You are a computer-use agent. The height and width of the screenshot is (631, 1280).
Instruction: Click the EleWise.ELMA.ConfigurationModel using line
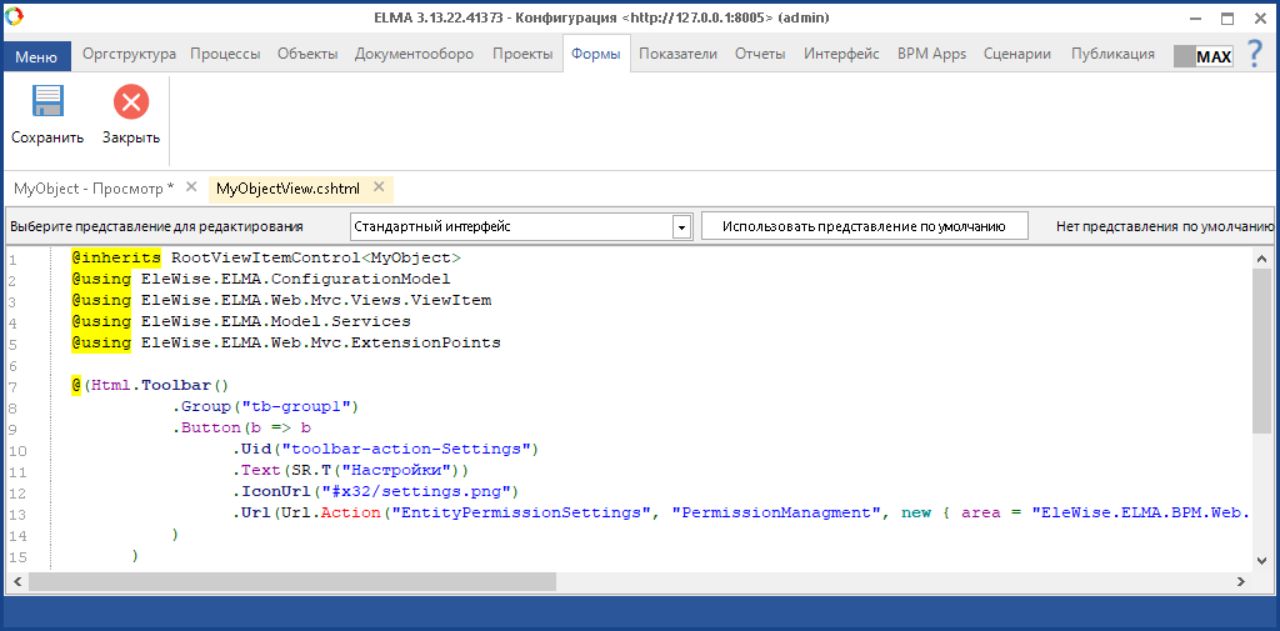pos(261,279)
